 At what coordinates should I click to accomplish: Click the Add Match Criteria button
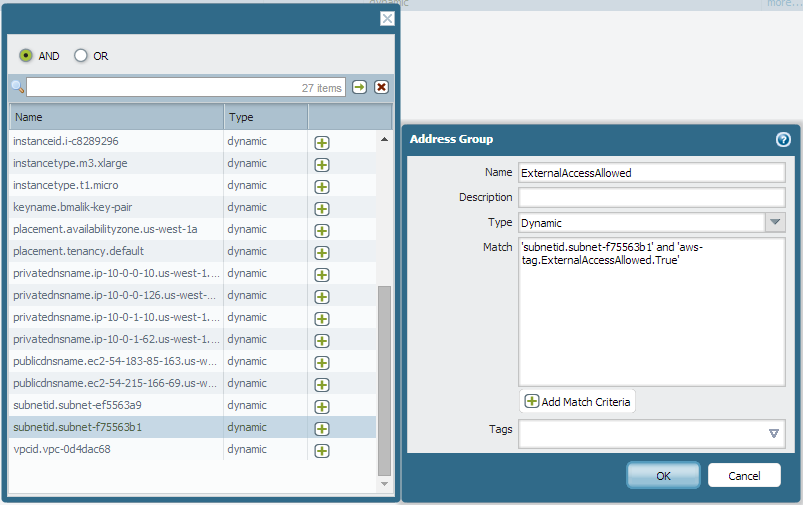point(577,402)
